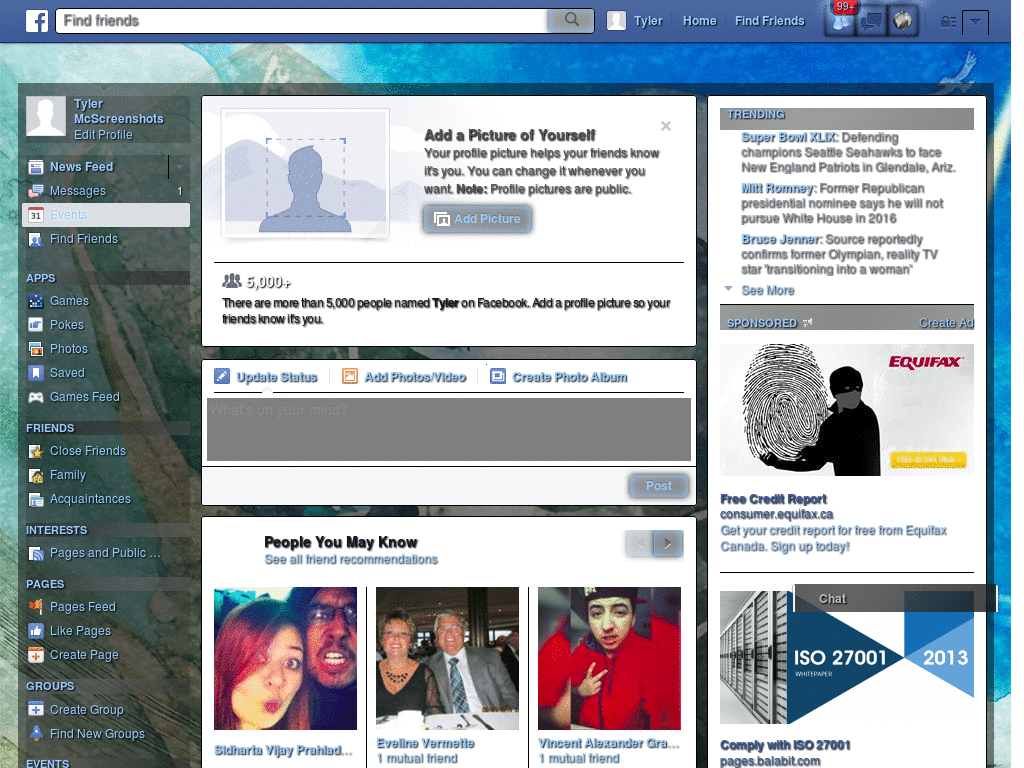Click the Pages and Public icon
The image size is (1024, 768).
[36, 554]
